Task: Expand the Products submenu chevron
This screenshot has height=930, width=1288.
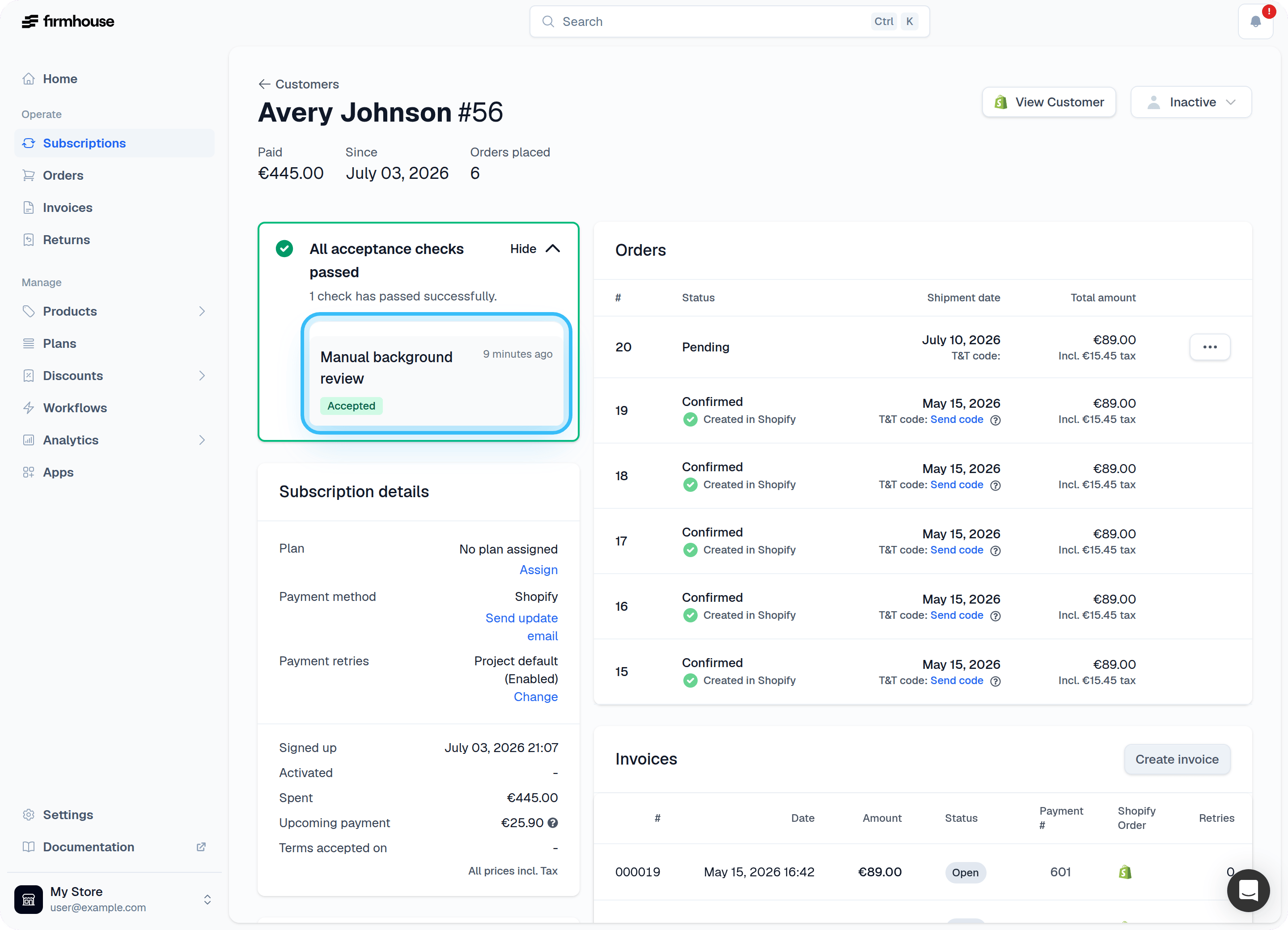Action: click(x=202, y=311)
